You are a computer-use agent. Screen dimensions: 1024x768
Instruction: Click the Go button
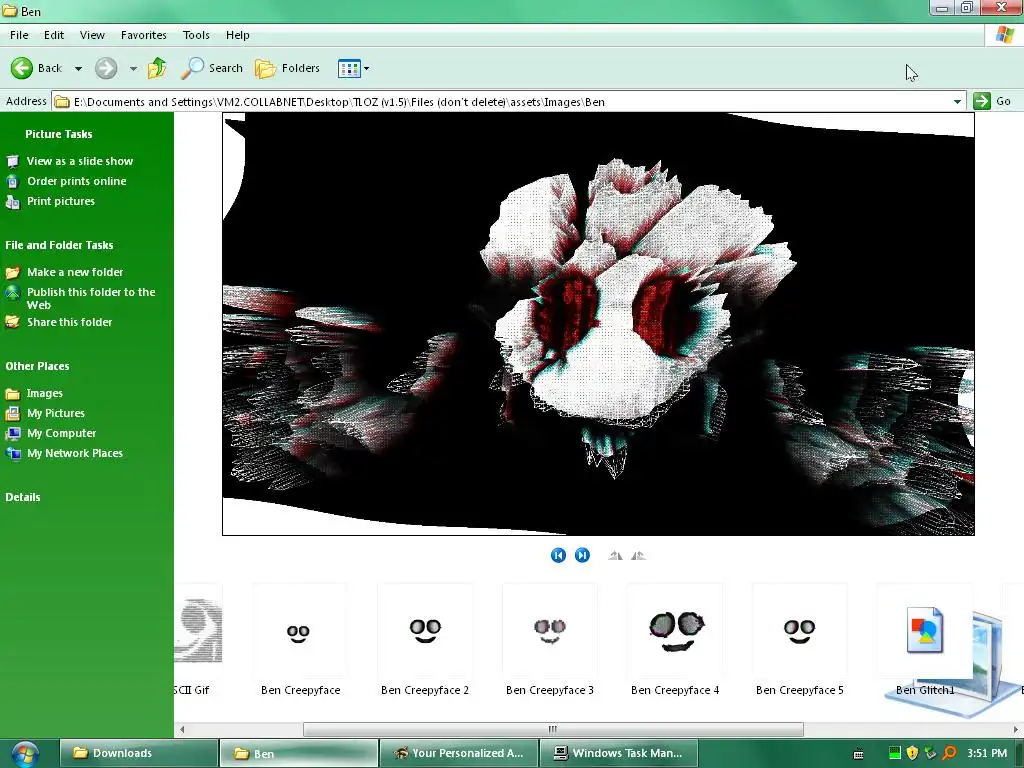click(992, 101)
